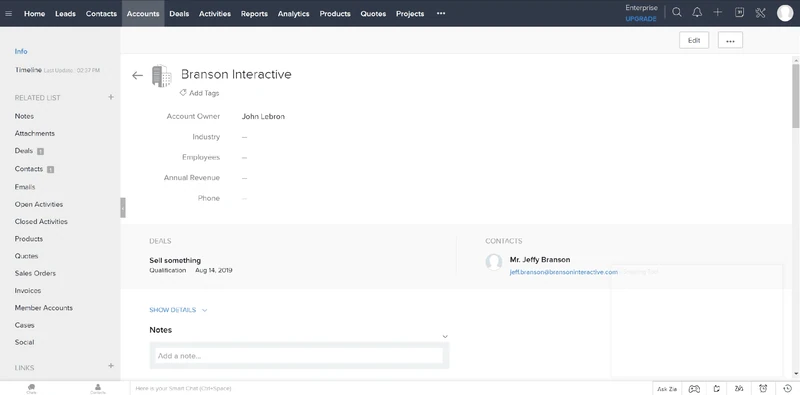Add a related list with plus icon
800x395 pixels.
(x=111, y=97)
